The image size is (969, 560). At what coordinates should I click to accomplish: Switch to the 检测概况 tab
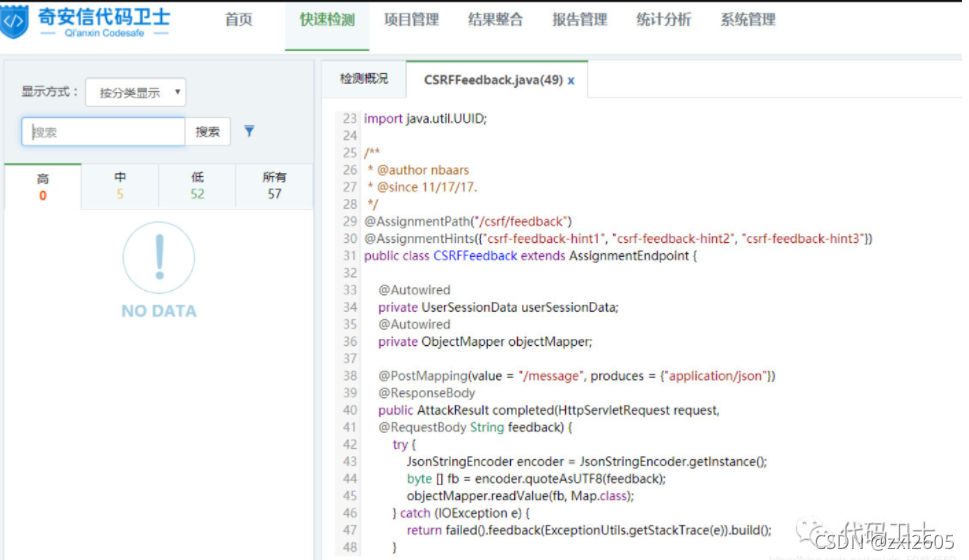coord(364,78)
